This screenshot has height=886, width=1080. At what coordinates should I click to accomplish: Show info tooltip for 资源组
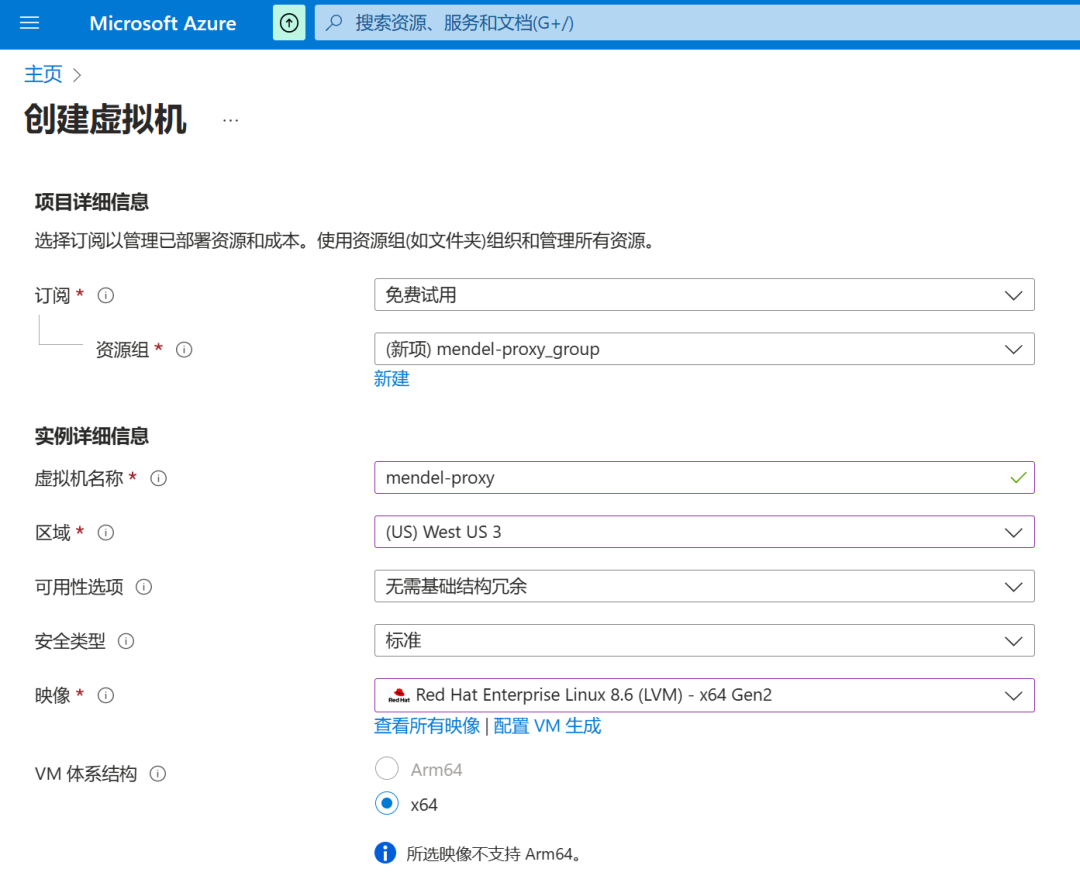pyautogui.click(x=184, y=350)
